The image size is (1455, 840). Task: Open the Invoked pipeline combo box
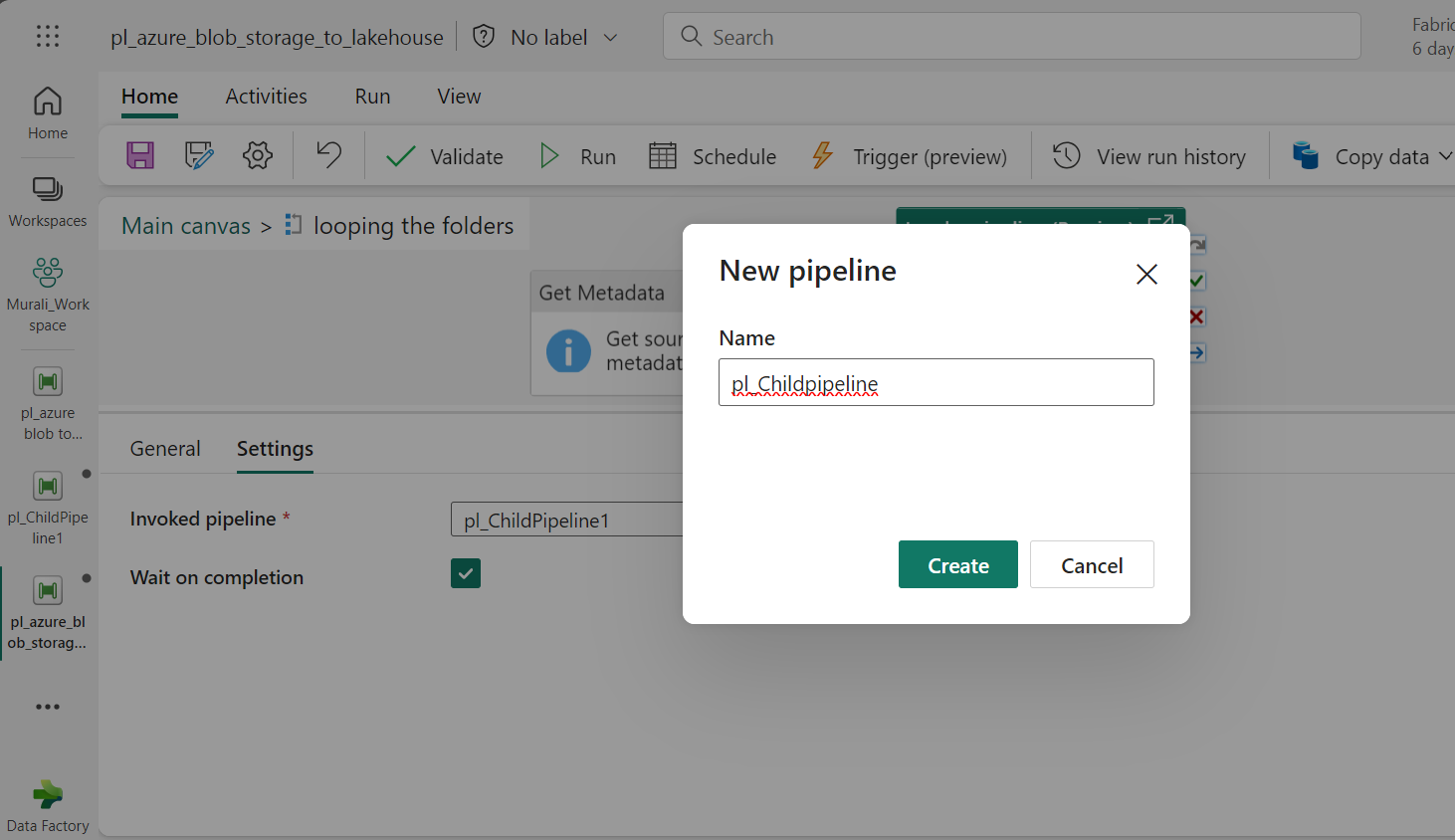pos(565,520)
